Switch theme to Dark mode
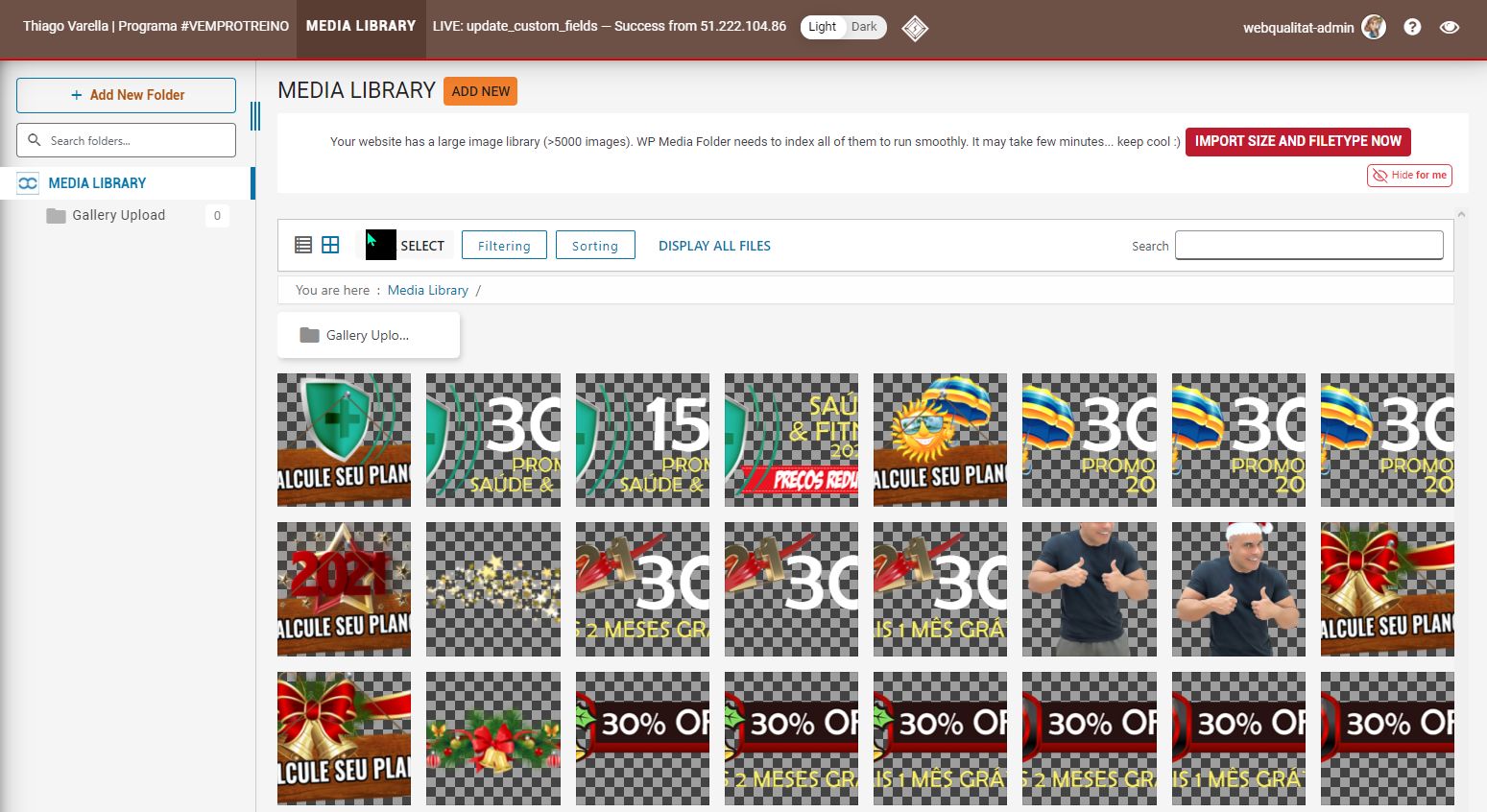The image size is (1487, 812). coord(864,27)
